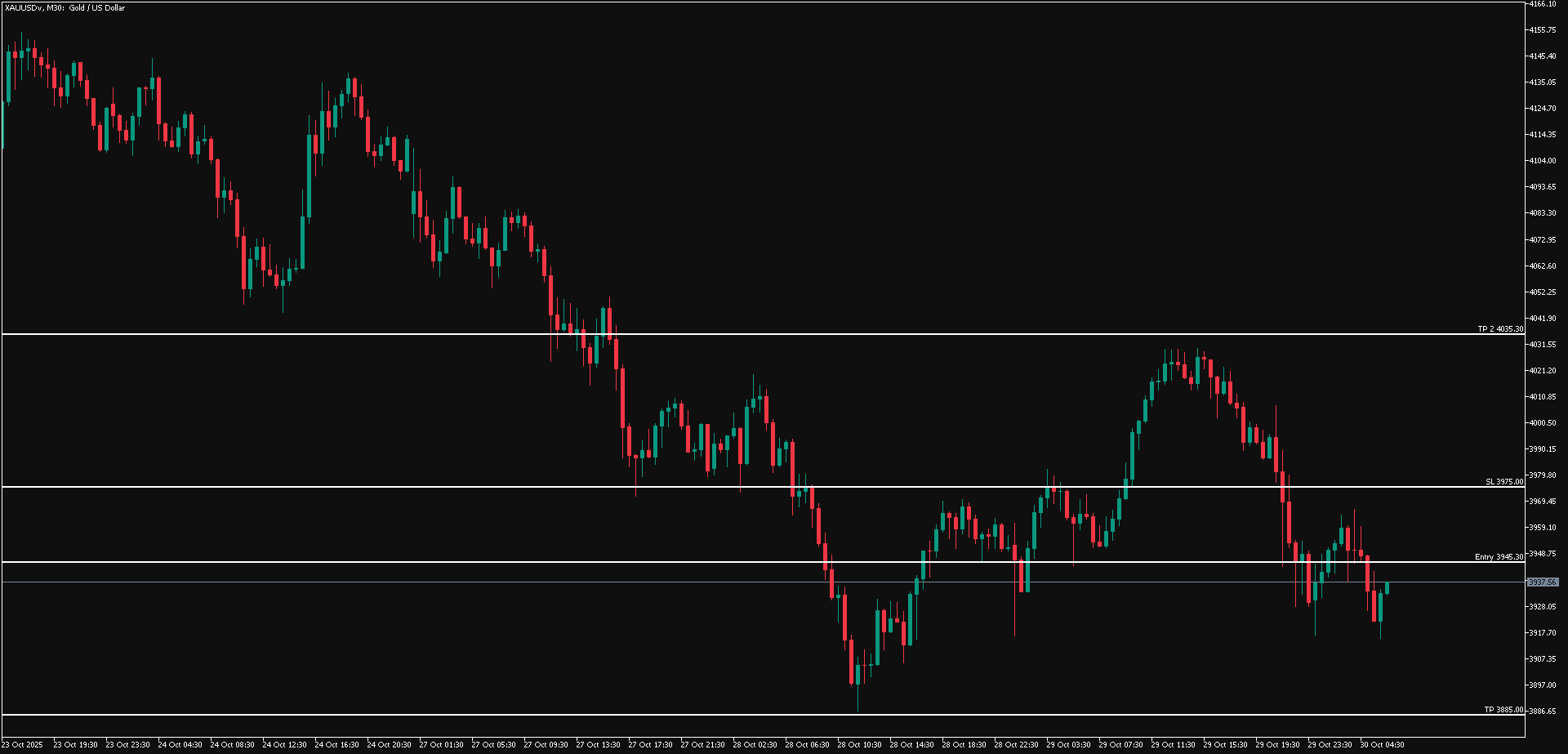Click the 24 Oct 16:30 time label

pos(336,745)
